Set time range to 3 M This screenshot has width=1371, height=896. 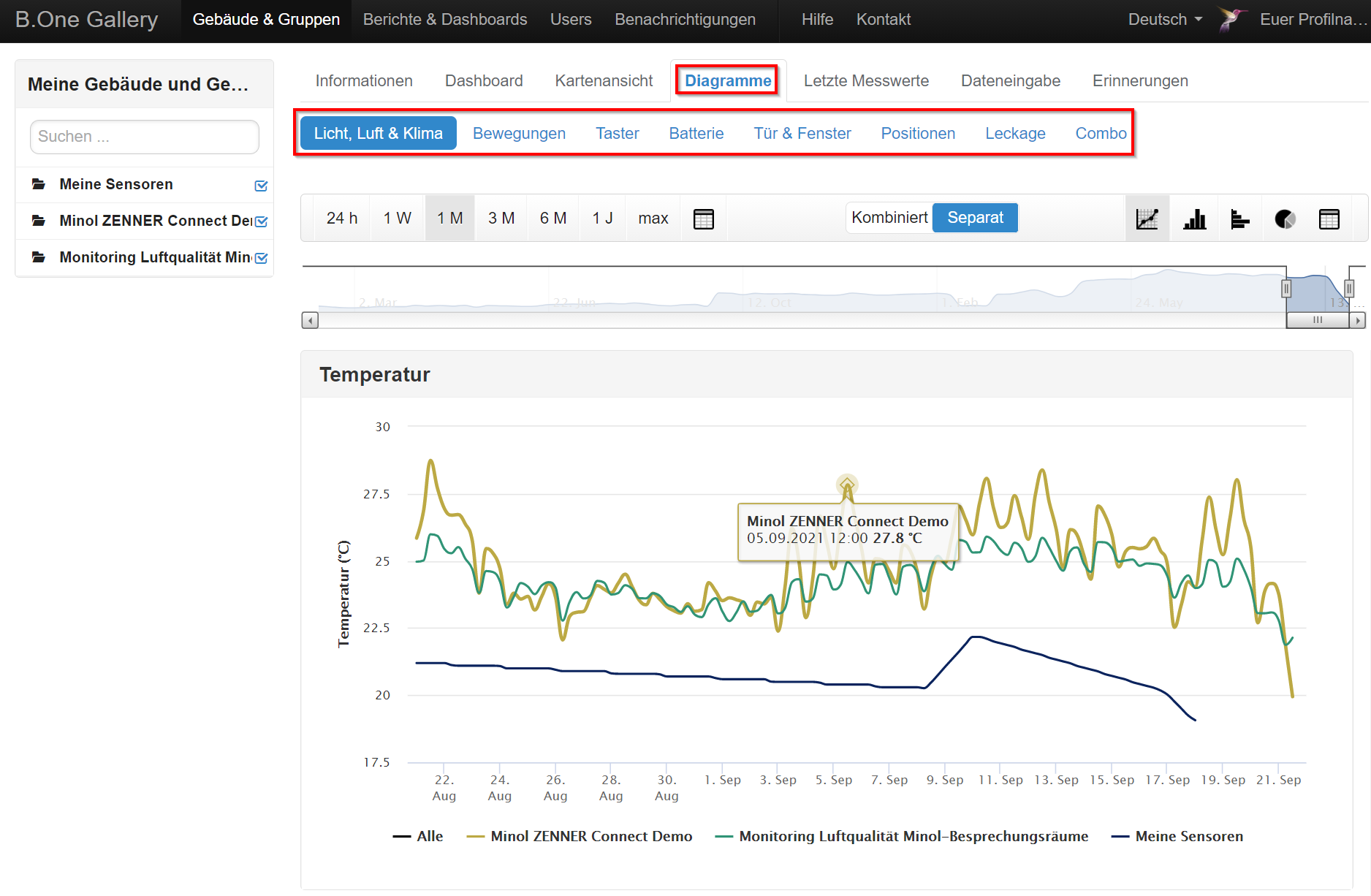point(501,219)
